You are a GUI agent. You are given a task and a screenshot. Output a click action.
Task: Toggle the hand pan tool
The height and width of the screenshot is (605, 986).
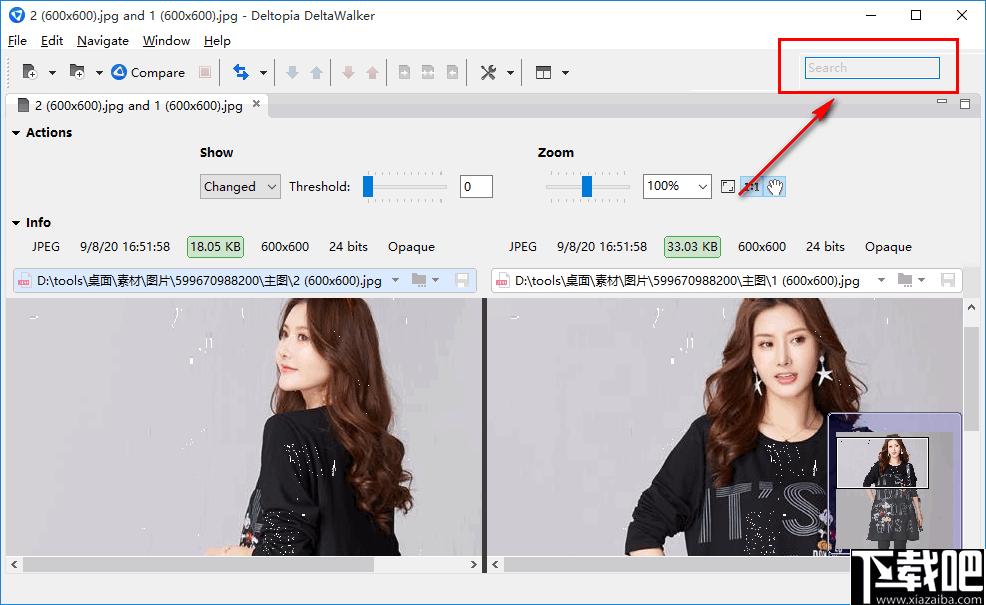(775, 186)
